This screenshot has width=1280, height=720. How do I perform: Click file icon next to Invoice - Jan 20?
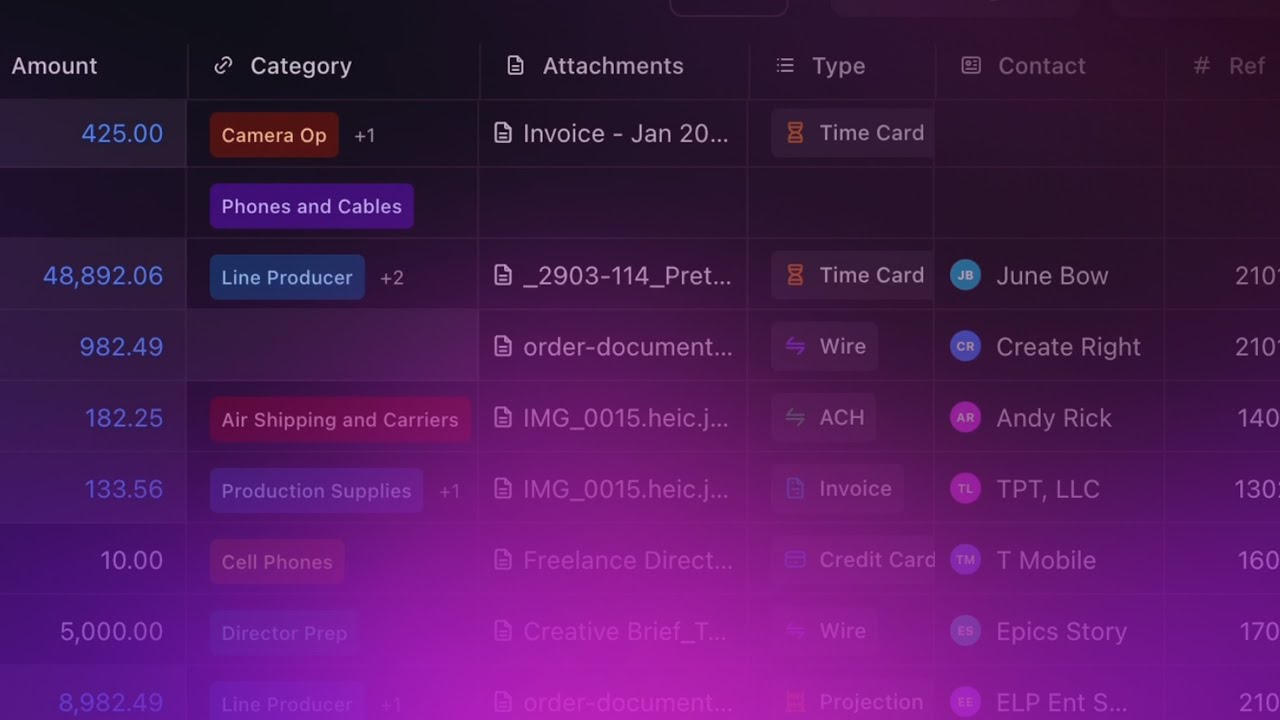coord(503,134)
